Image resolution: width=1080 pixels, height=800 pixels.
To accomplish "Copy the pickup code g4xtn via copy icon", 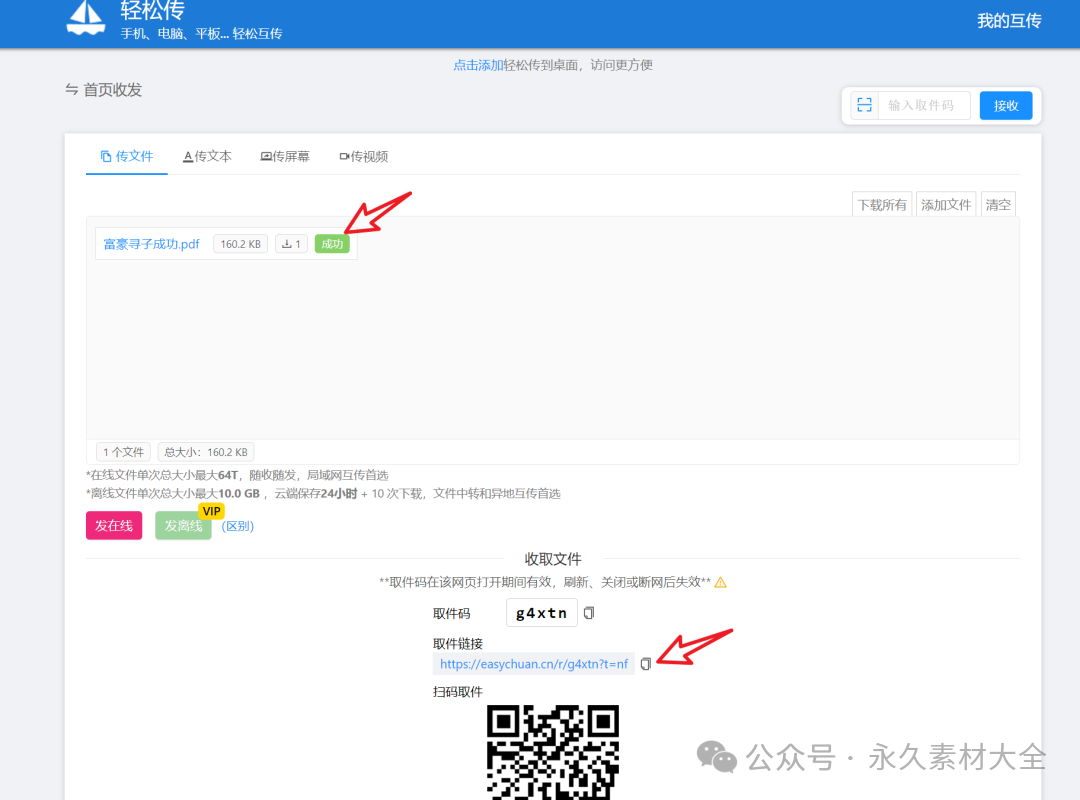I will (x=588, y=612).
